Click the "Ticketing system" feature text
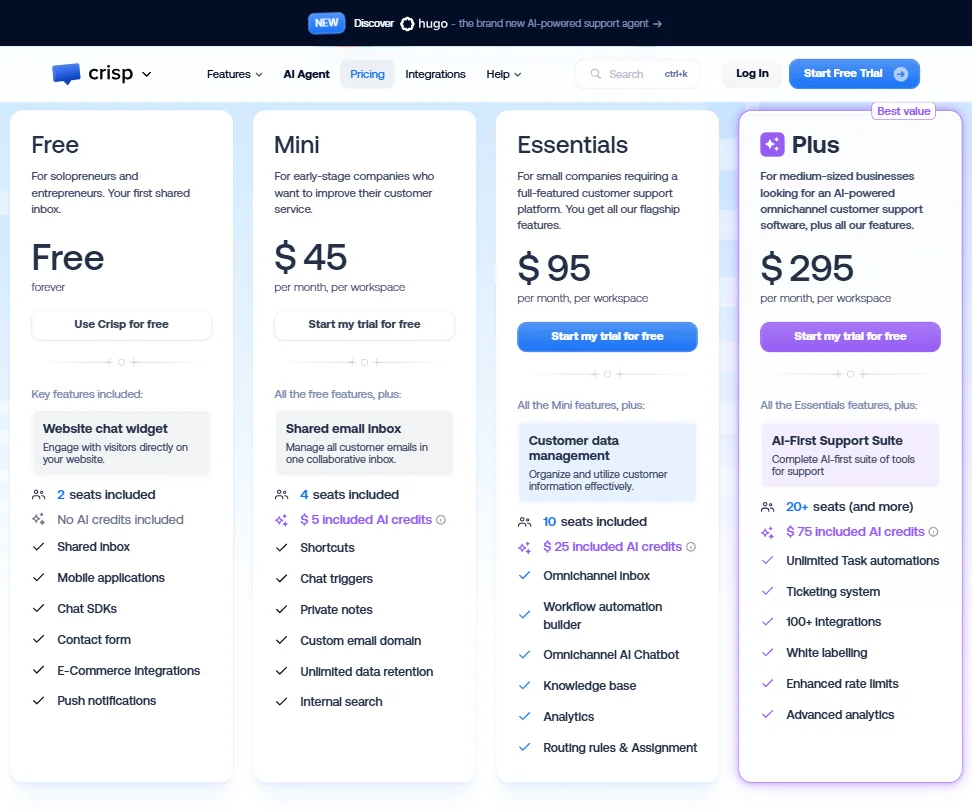The height and width of the screenshot is (810, 972). [x=833, y=591]
